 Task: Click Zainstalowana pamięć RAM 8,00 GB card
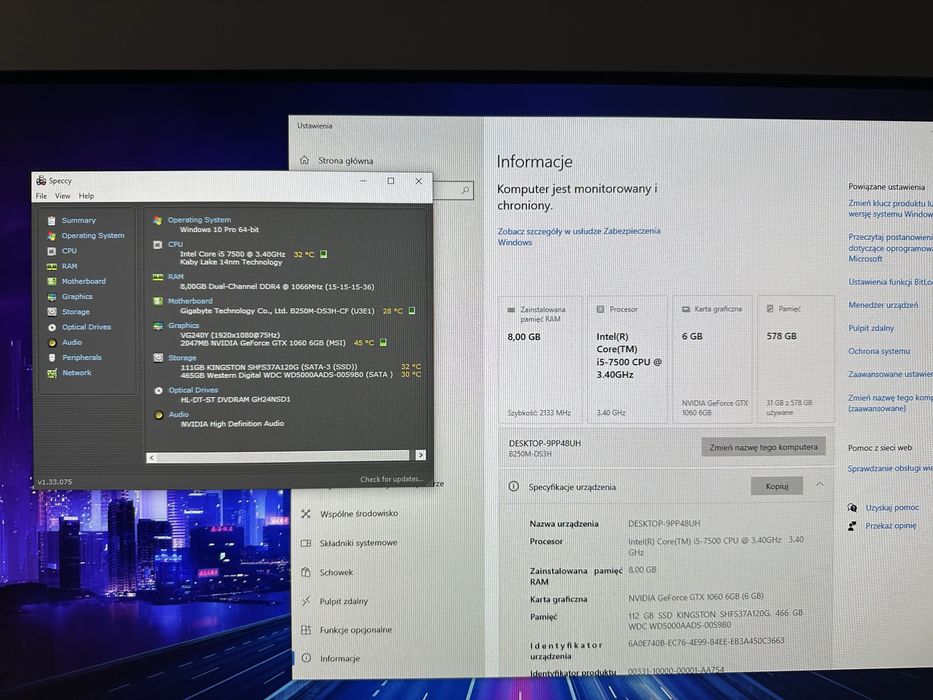(540, 360)
